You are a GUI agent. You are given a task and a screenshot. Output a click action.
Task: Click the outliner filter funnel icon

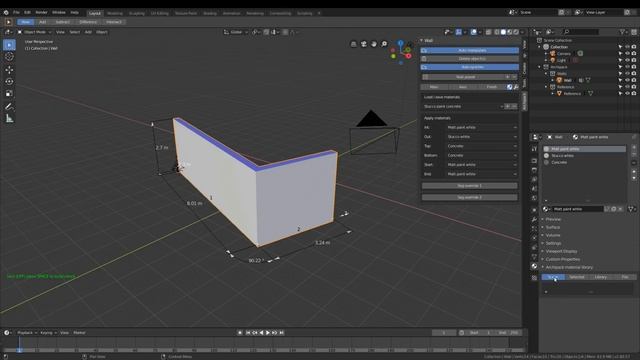622,32
